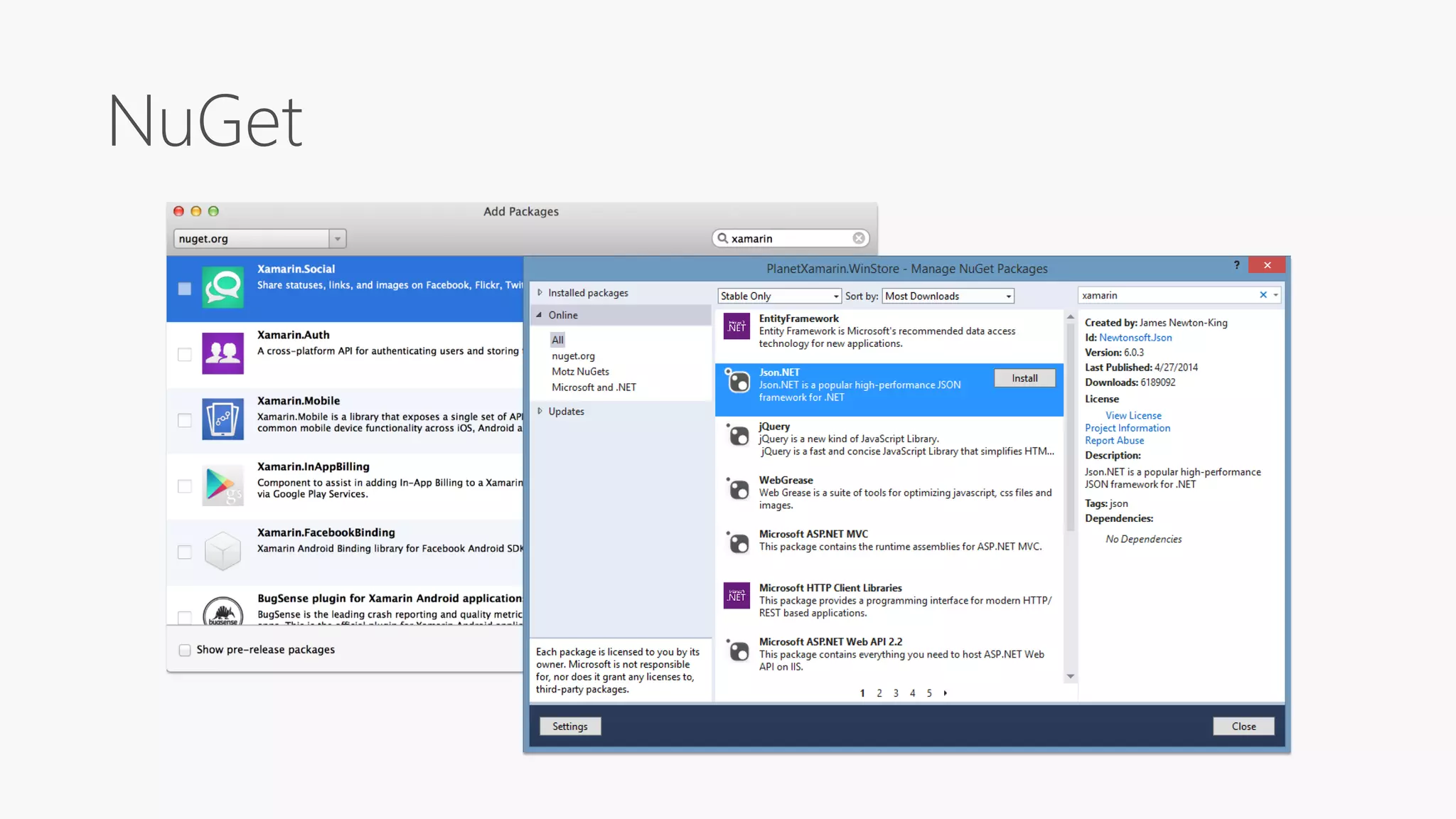The height and width of the screenshot is (819, 1456).
Task: Click the Xamarin.Auth purple users icon
Action: pyautogui.click(x=223, y=353)
